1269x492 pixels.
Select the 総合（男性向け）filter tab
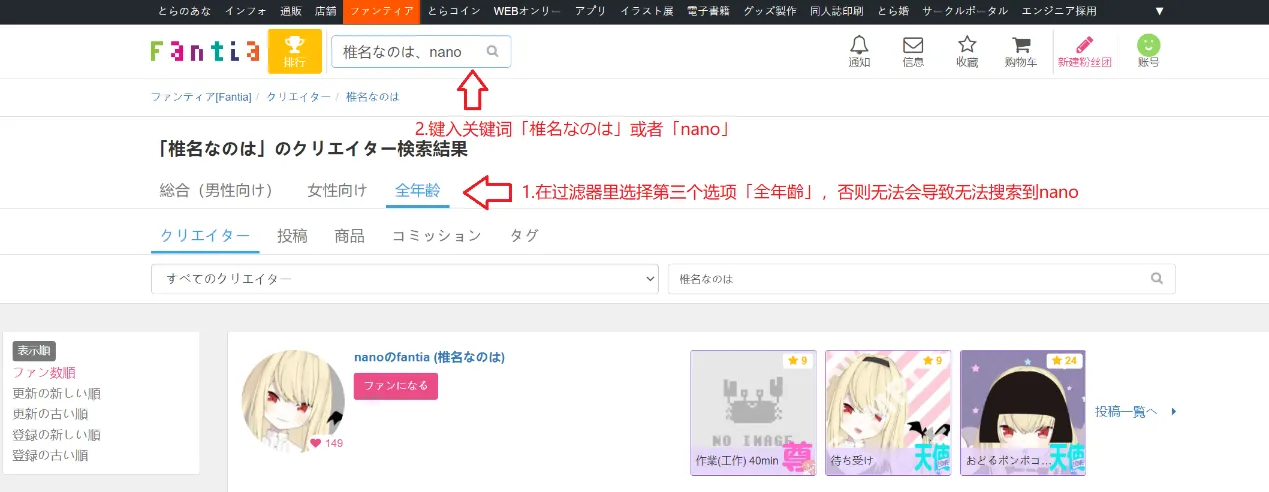216,190
